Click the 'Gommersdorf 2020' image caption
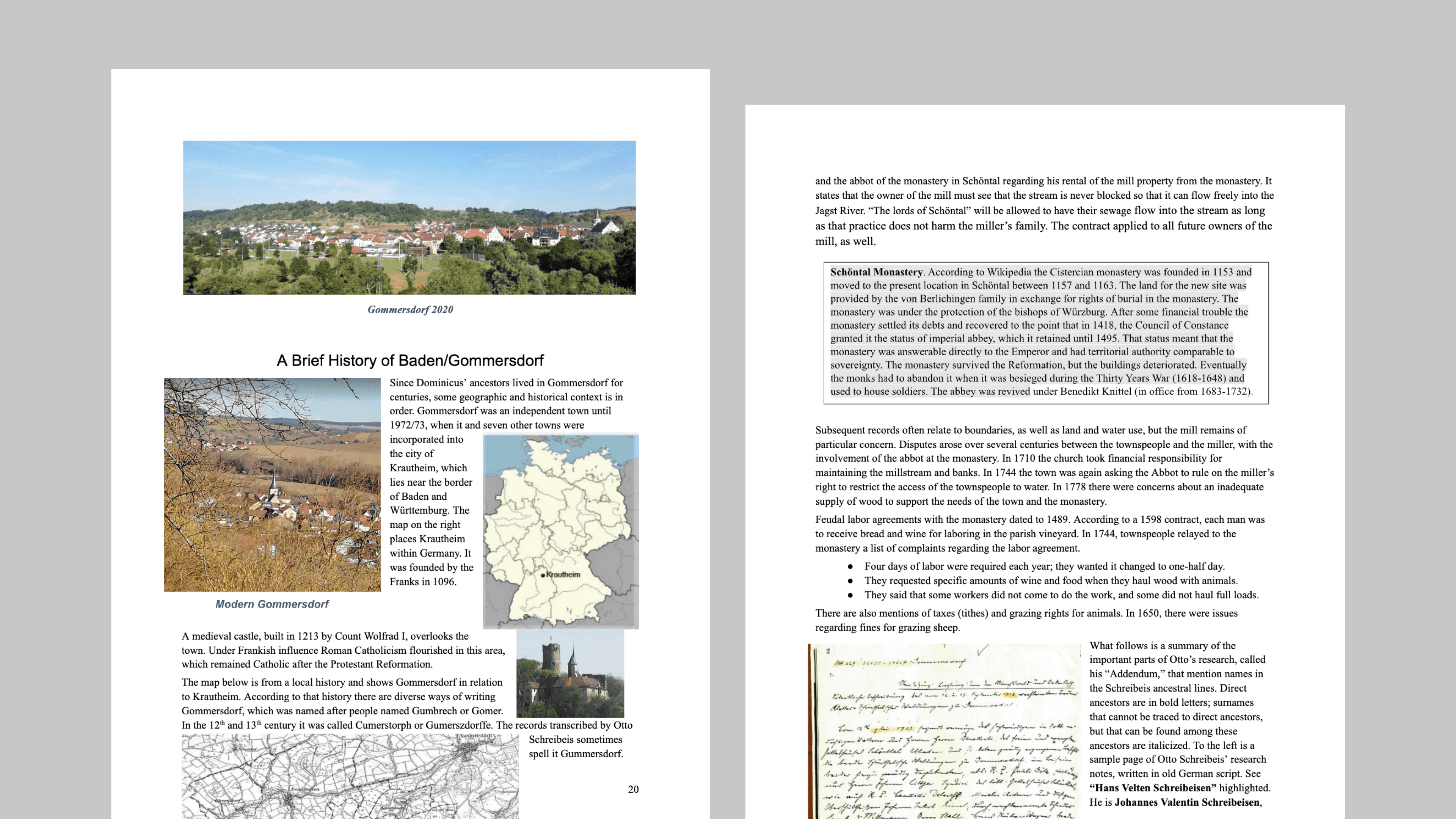This screenshot has width=1456, height=819. pos(410,309)
